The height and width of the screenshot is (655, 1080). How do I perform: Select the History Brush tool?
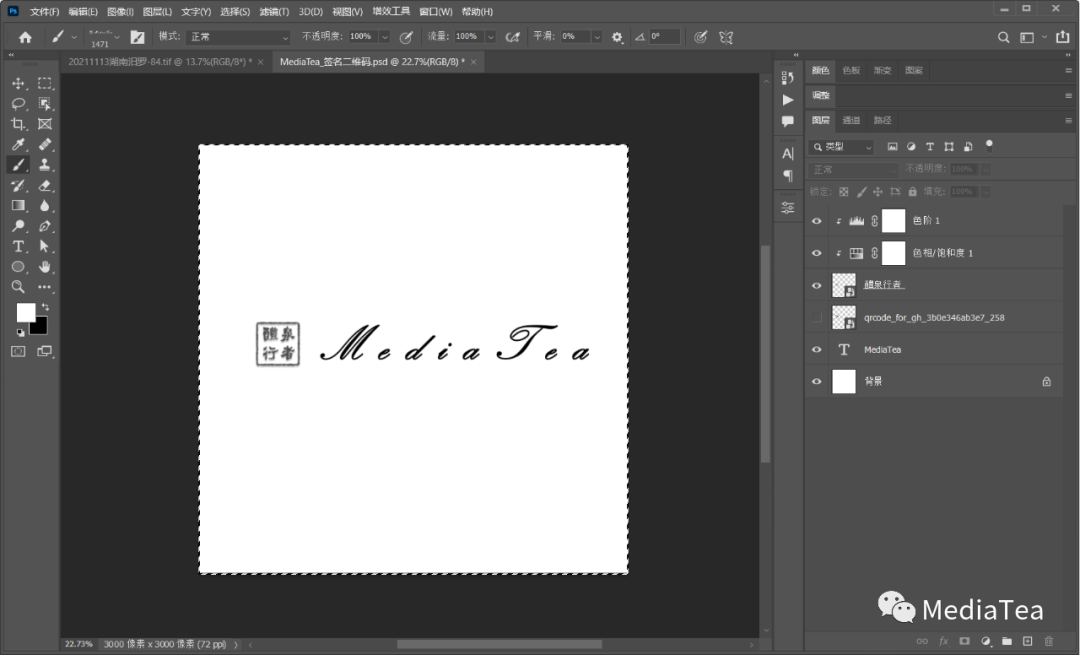coord(18,185)
